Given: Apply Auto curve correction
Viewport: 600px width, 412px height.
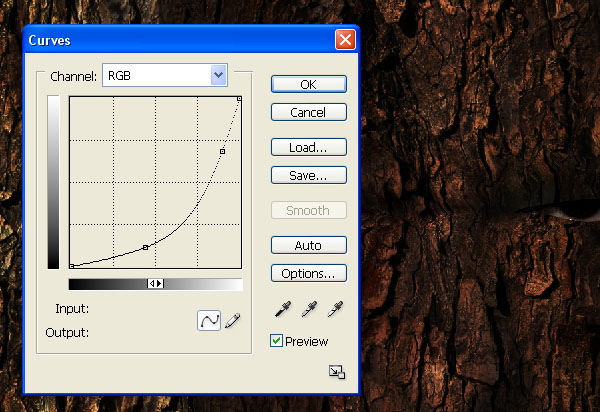Looking at the screenshot, I should click(x=309, y=245).
